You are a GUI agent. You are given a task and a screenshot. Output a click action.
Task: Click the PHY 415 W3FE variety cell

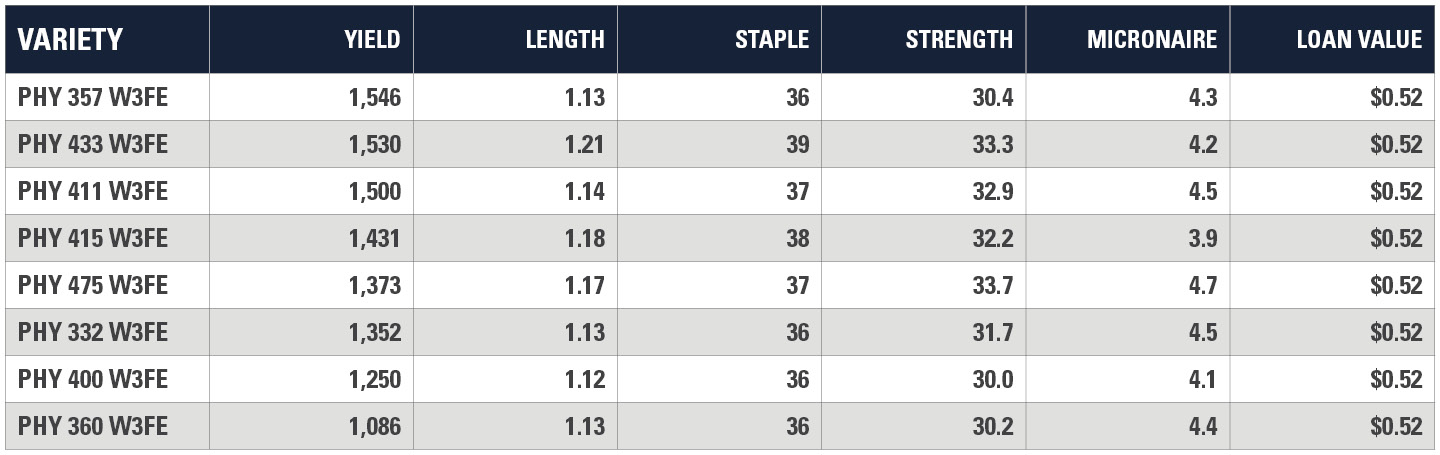pyautogui.click(x=93, y=238)
